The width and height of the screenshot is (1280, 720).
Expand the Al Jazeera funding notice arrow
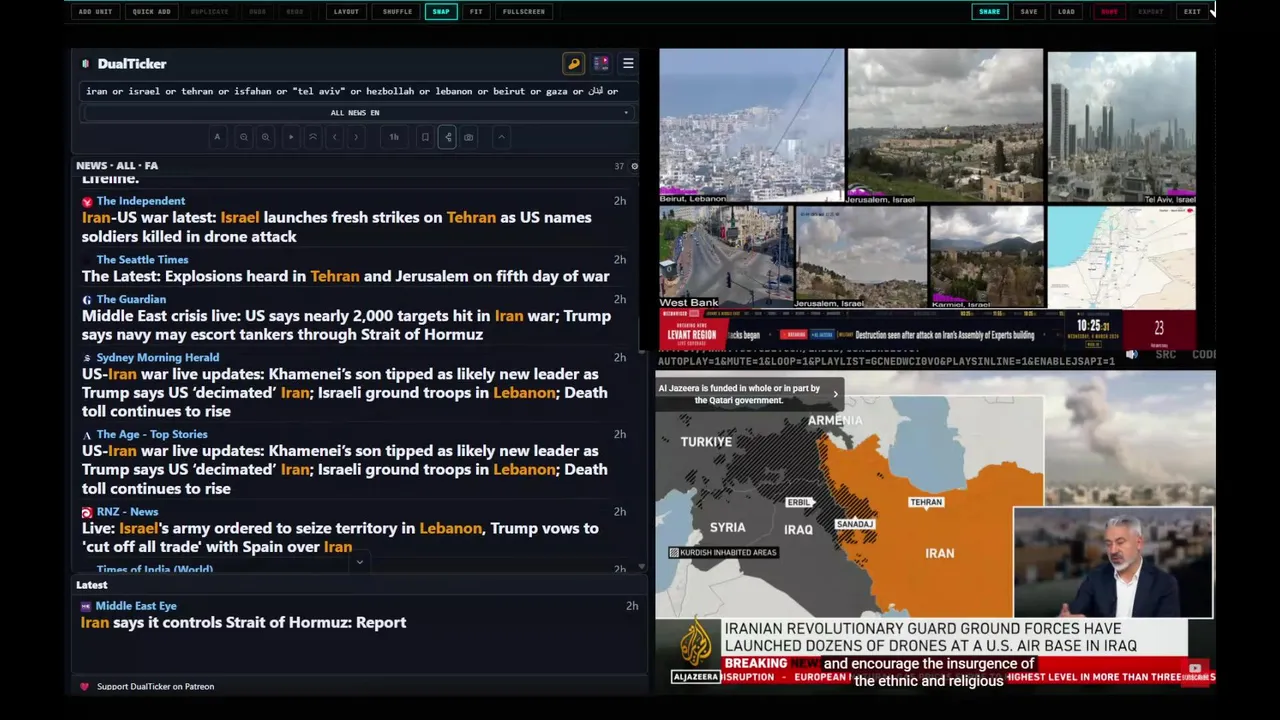(836, 394)
